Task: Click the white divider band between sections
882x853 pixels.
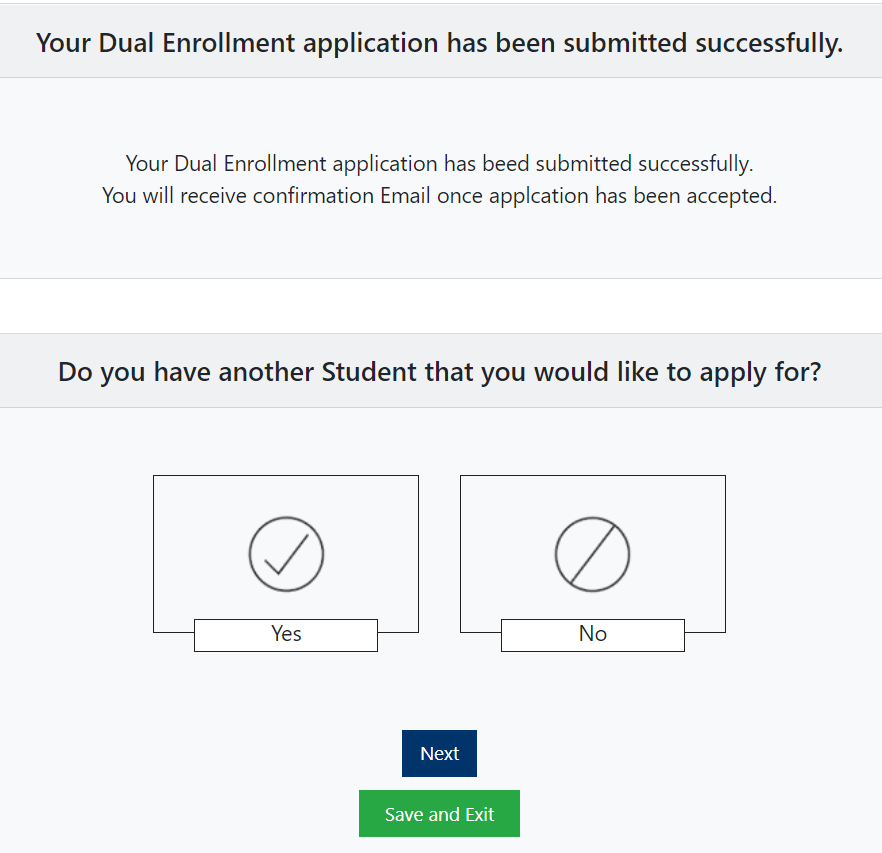Action: (x=440, y=306)
